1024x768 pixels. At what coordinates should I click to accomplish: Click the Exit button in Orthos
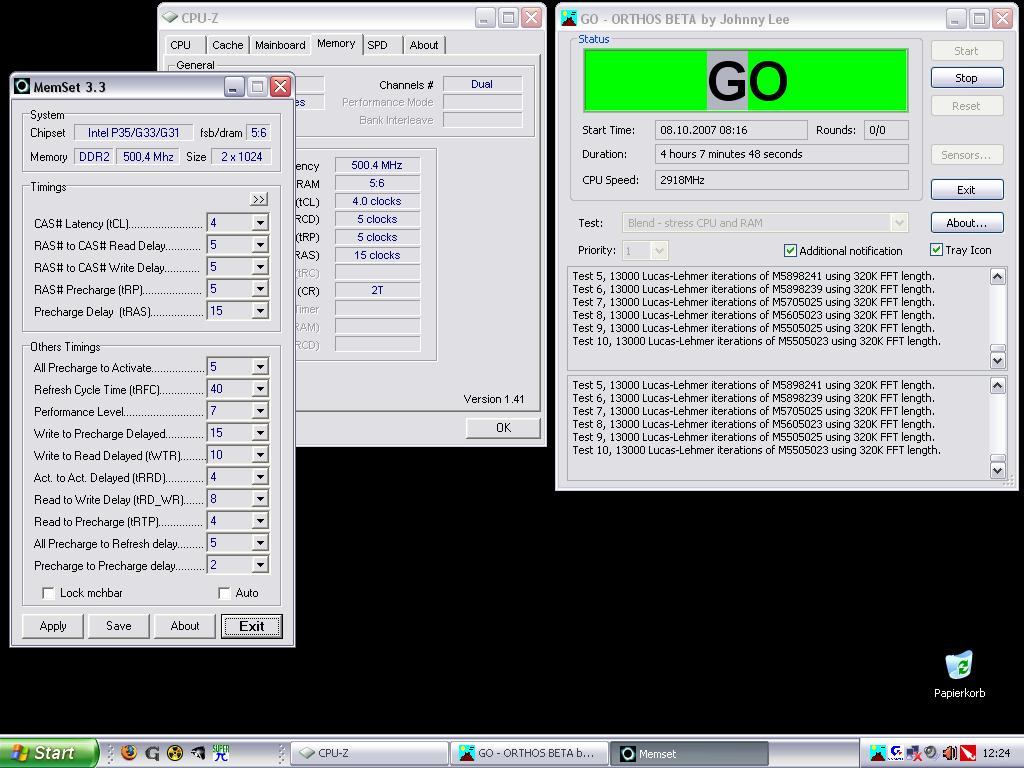[x=967, y=189]
